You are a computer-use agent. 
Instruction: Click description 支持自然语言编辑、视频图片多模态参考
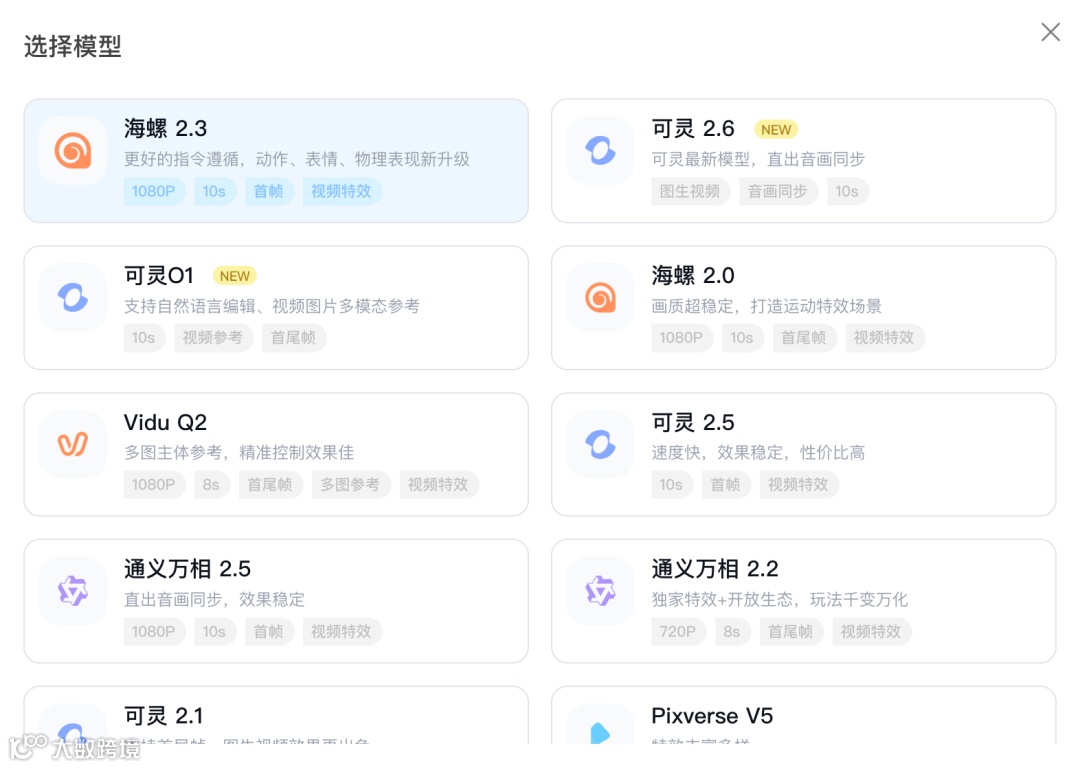(272, 306)
